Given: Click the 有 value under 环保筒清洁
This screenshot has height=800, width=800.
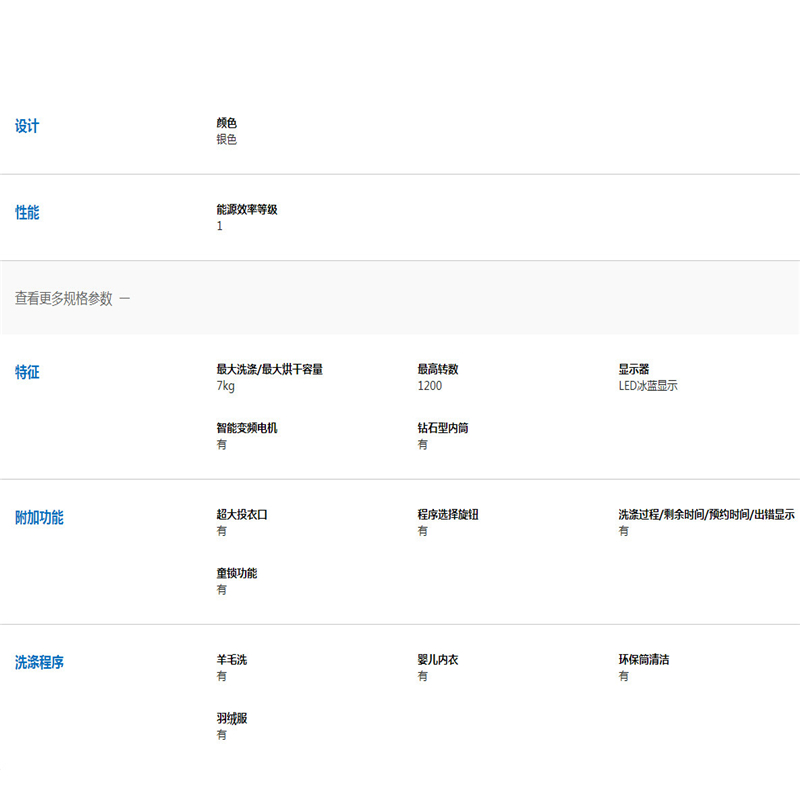Looking at the screenshot, I should (623, 676).
